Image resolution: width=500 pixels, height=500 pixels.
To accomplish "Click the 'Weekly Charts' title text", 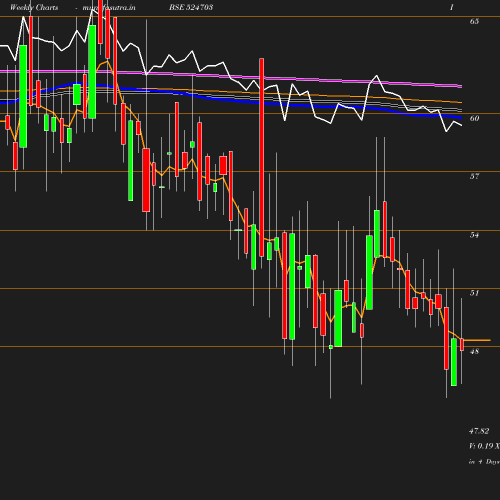I will (34, 7).
